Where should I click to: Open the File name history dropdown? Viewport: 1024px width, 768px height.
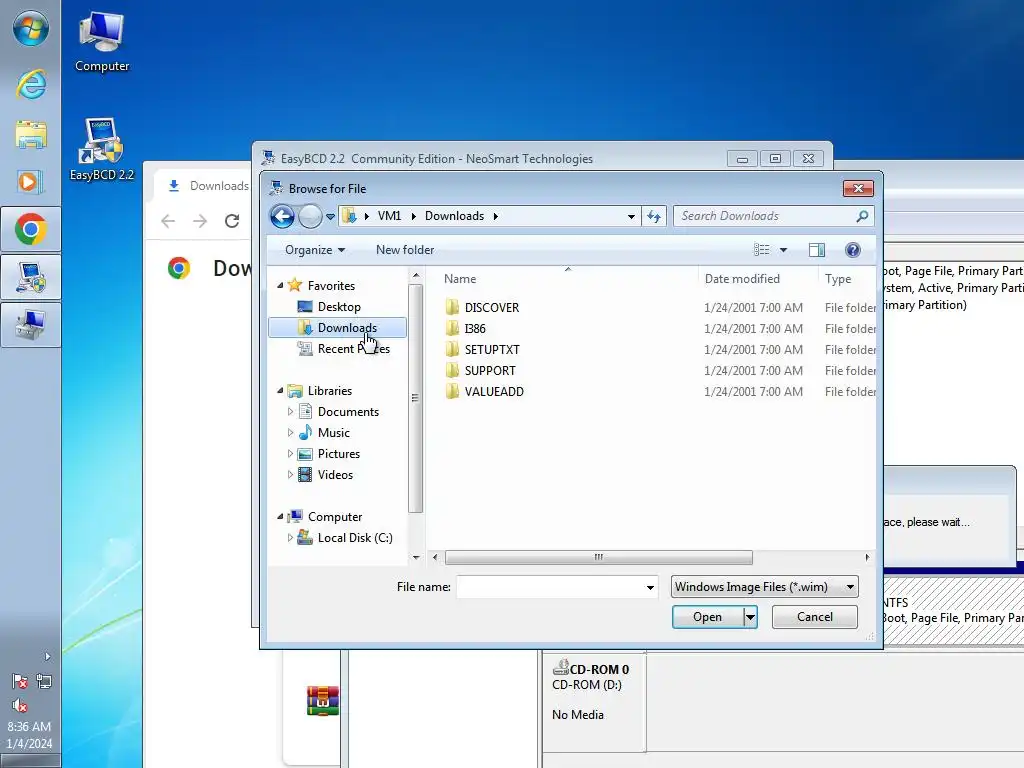click(650, 587)
